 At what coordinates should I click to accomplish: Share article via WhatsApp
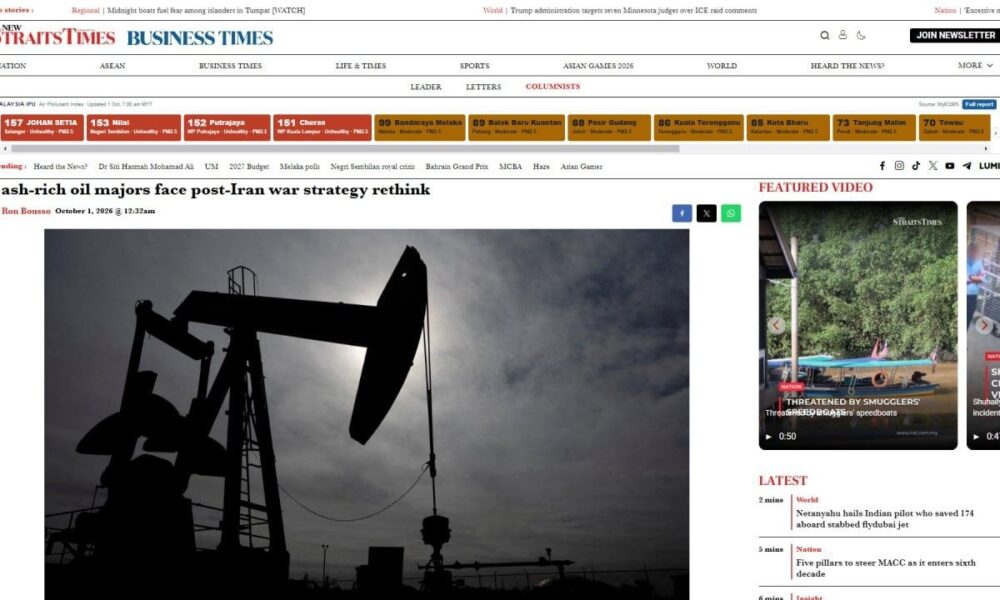click(x=731, y=214)
